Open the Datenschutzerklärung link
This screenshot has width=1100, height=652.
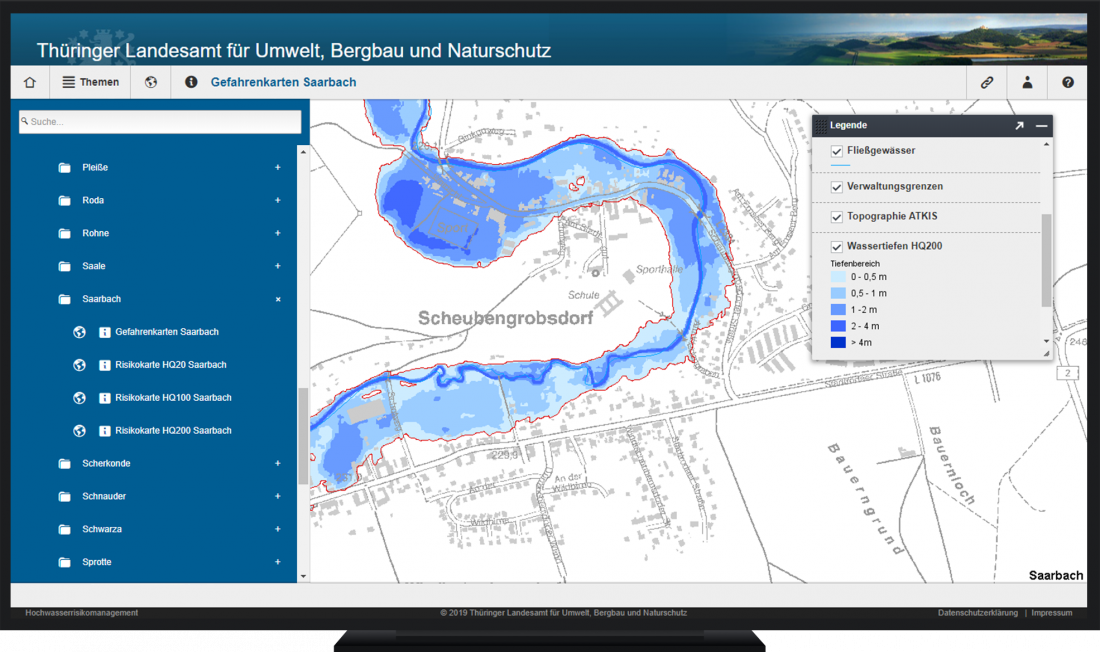point(977,613)
